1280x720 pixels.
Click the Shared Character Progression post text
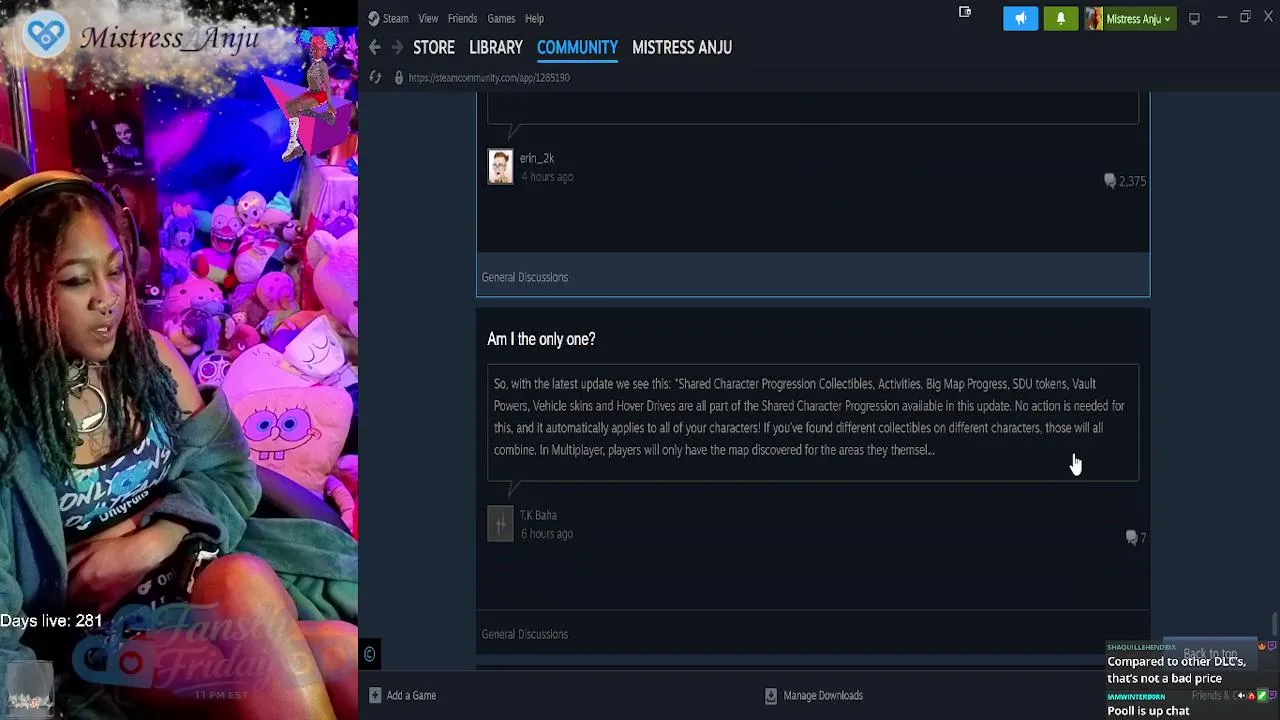click(809, 417)
